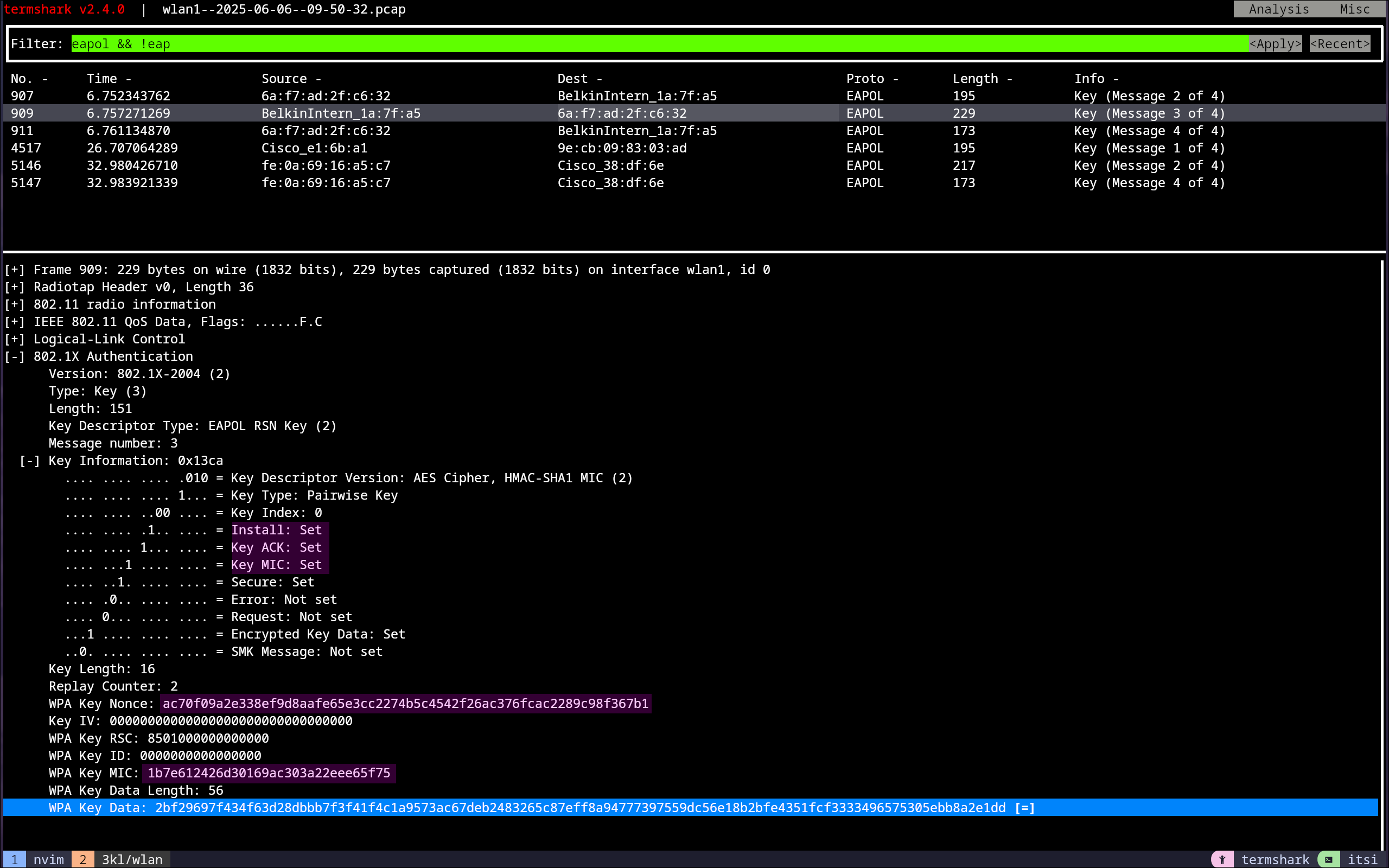Sort packets by the No. column header
This screenshot has width=1389, height=868.
tap(29, 79)
